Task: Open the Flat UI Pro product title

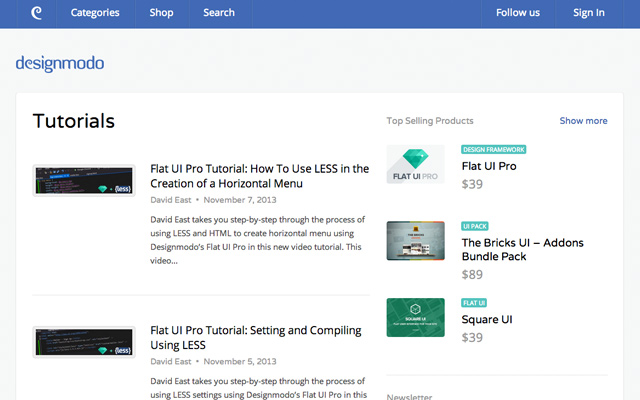Action: pyautogui.click(x=489, y=166)
